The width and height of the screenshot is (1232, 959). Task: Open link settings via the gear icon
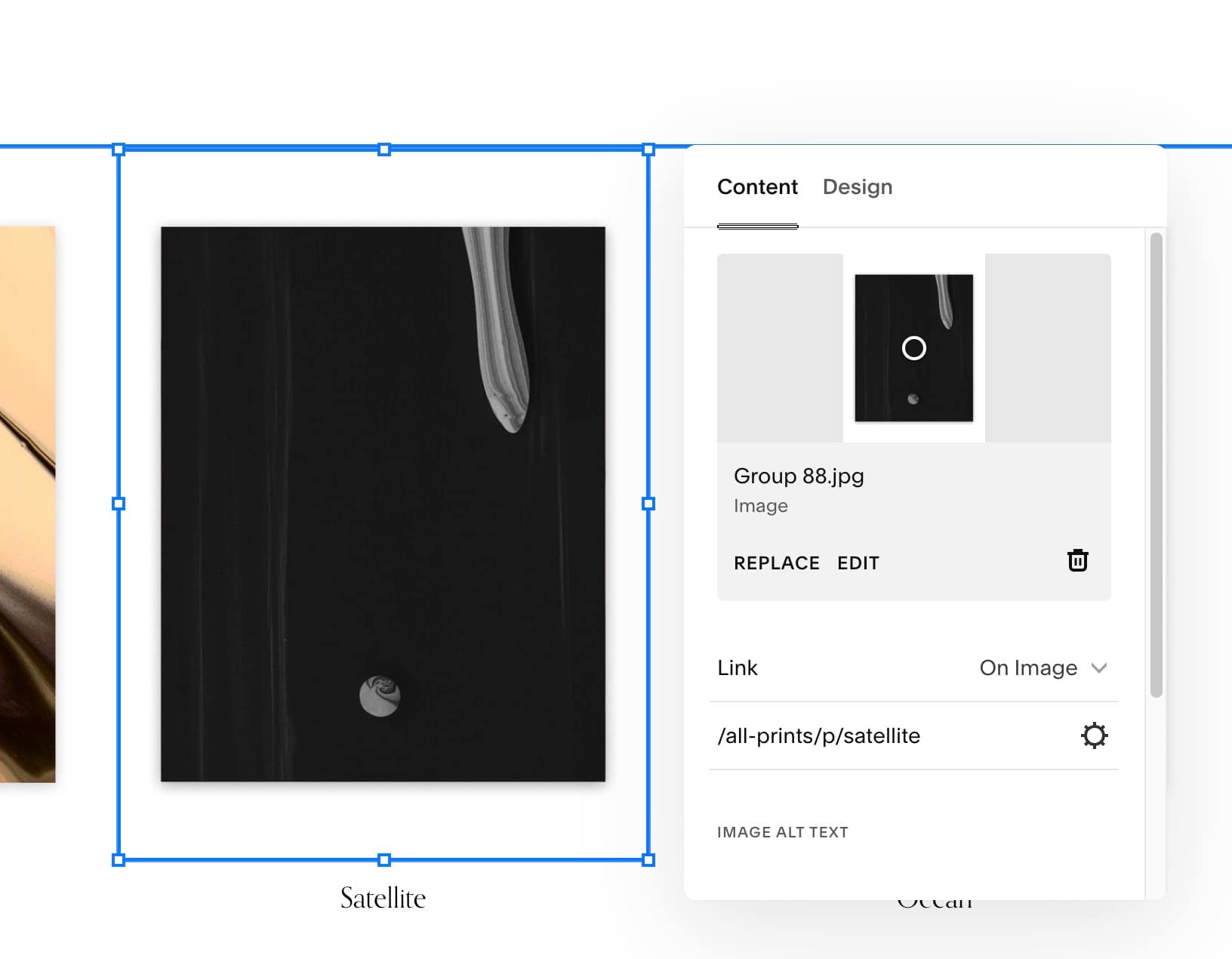pos(1095,735)
